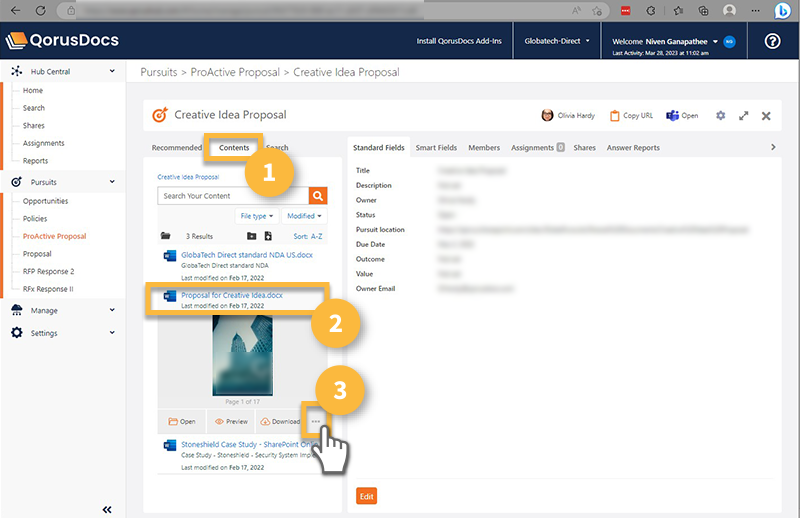800x518 pixels.
Task: Reload the page with refresh icon
Action: (x=41, y=10)
